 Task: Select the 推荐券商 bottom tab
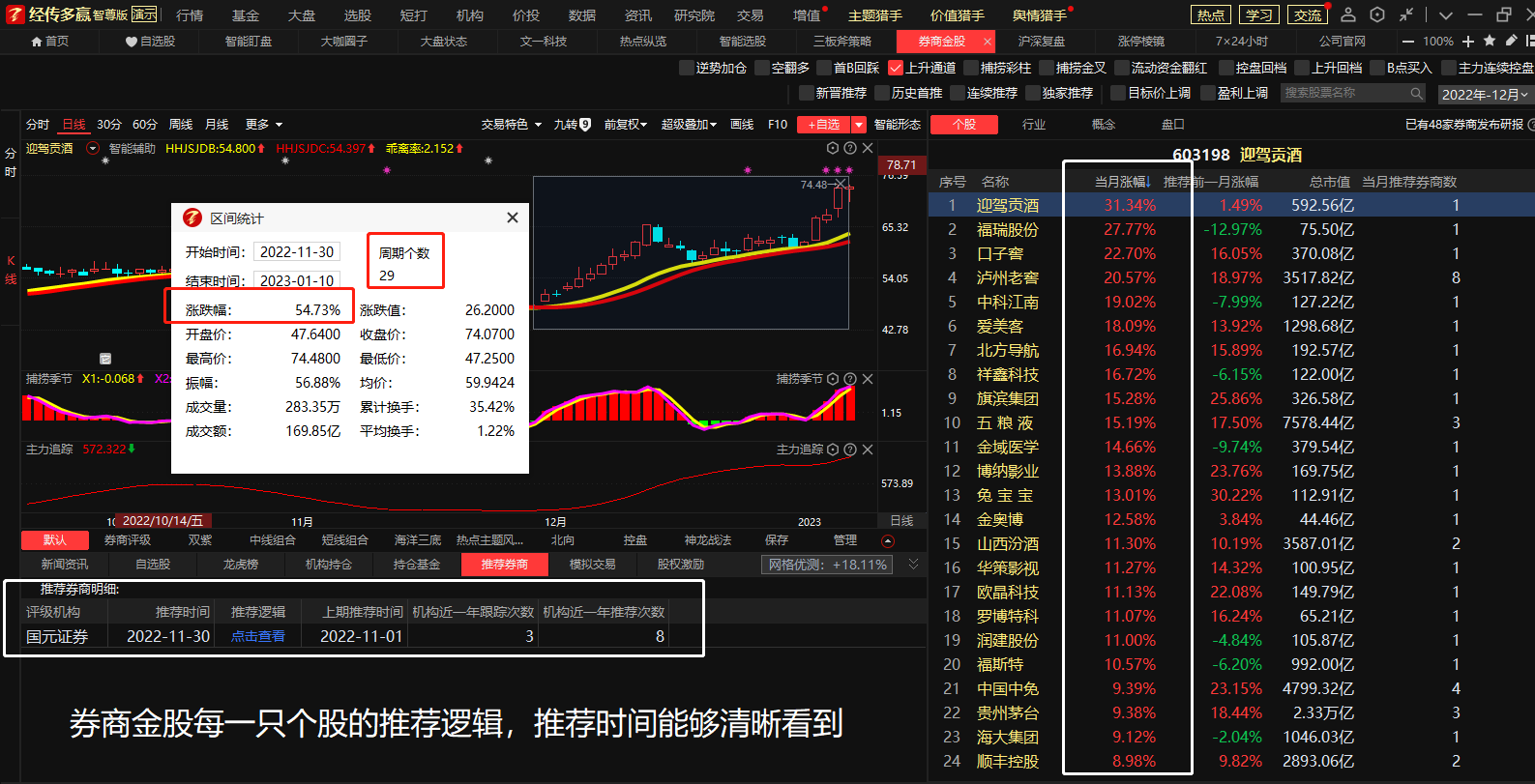click(x=505, y=565)
